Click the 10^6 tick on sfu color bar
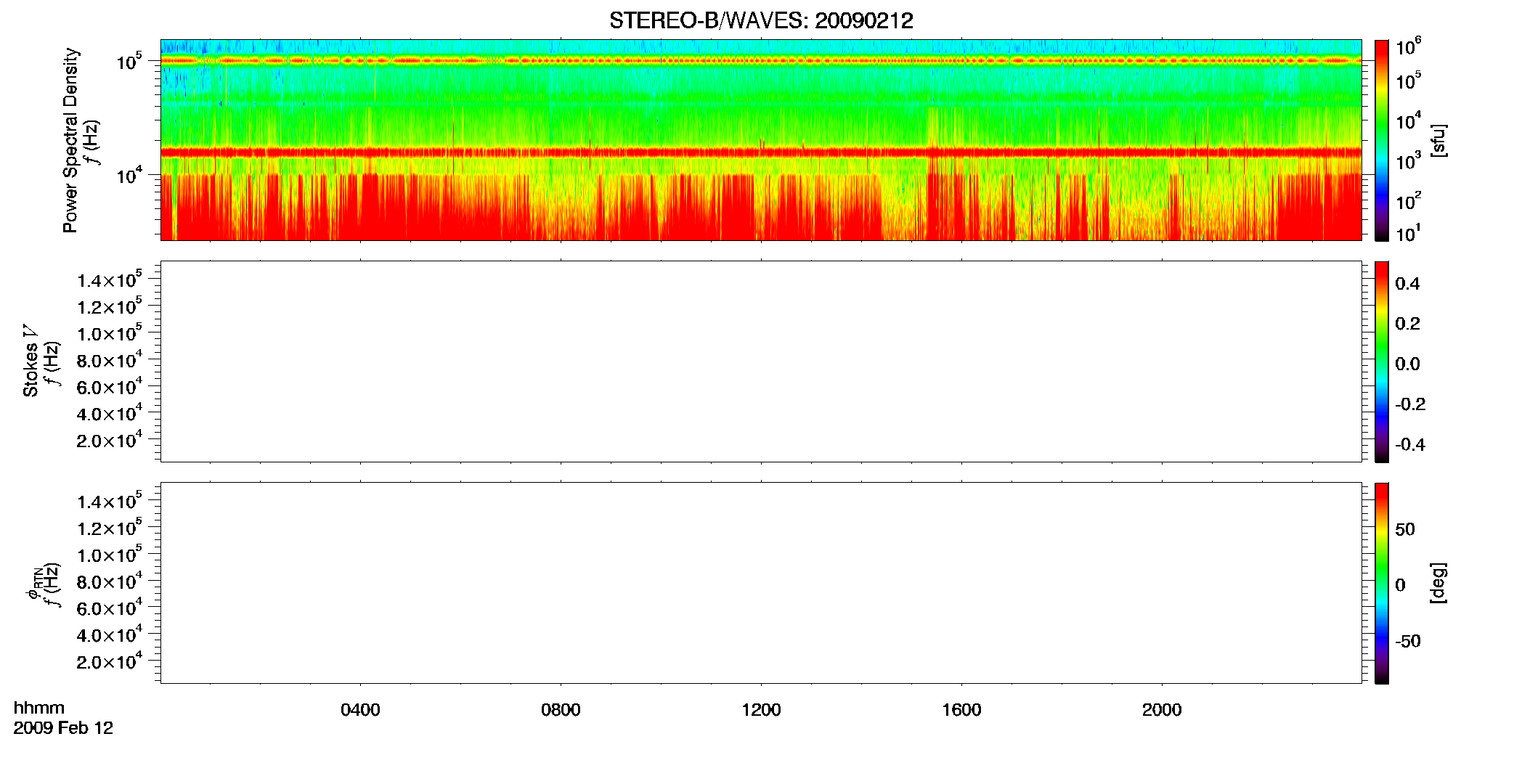The height and width of the screenshot is (784, 1522). point(1409,47)
